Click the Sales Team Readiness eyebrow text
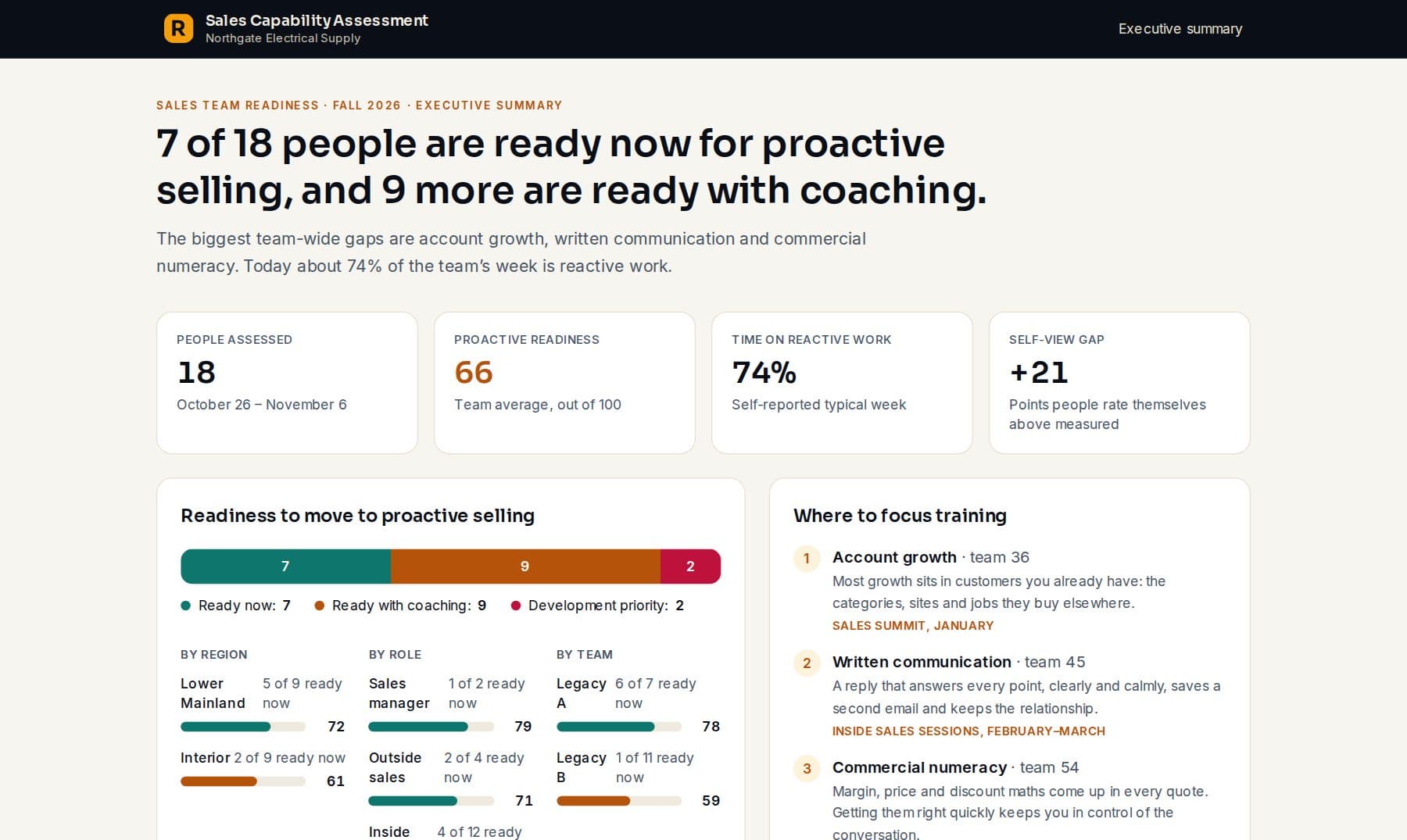Viewport: 1407px width, 840px height. click(360, 105)
